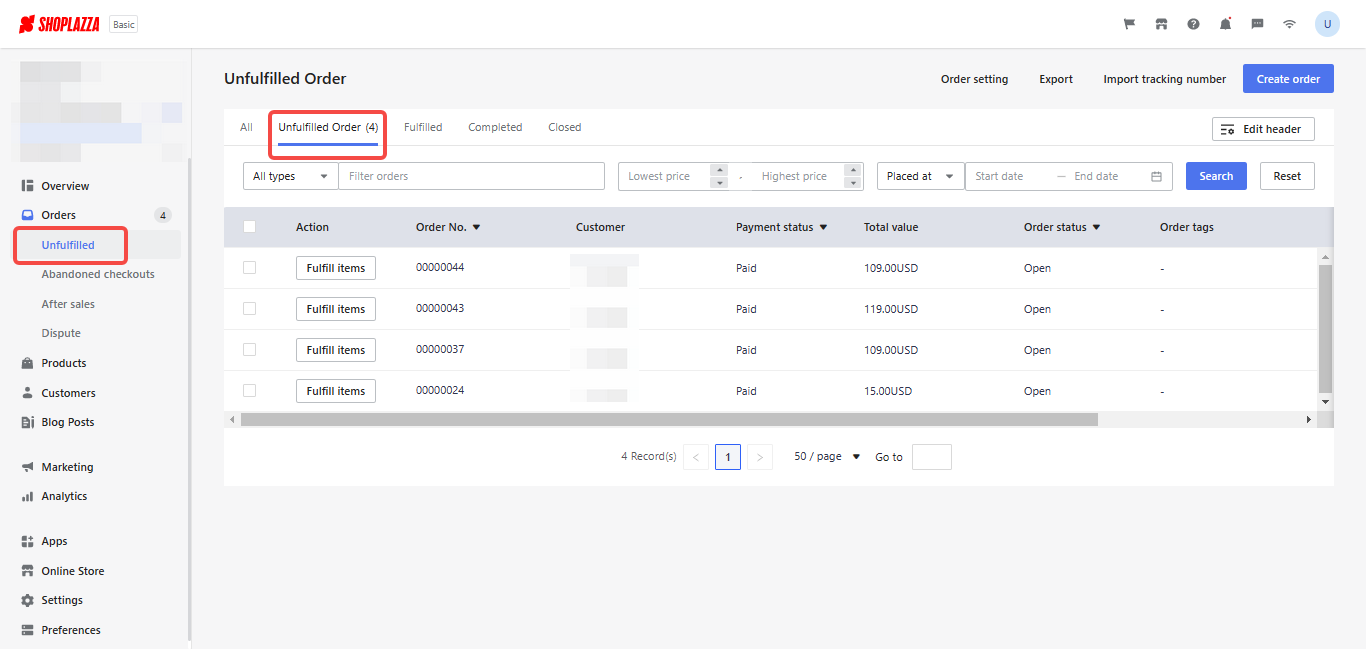Image resolution: width=1366 pixels, height=649 pixels.
Task: Open the help question mark icon
Action: click(x=1194, y=24)
